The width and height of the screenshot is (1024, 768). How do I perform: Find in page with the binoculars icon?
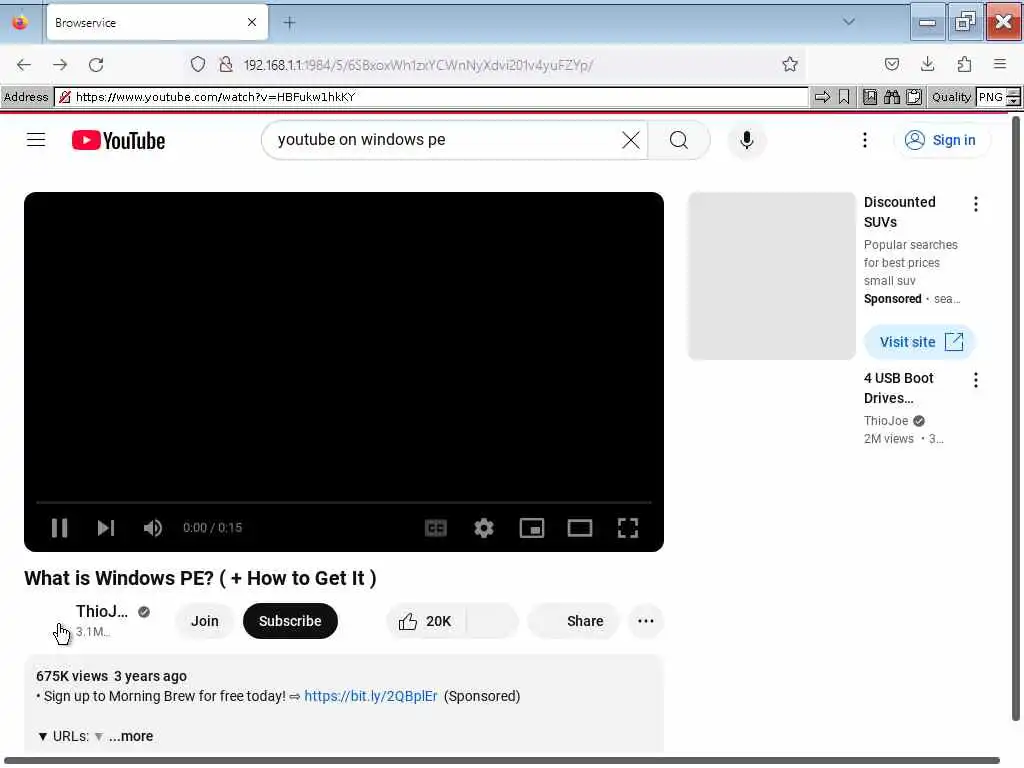pos(891,97)
